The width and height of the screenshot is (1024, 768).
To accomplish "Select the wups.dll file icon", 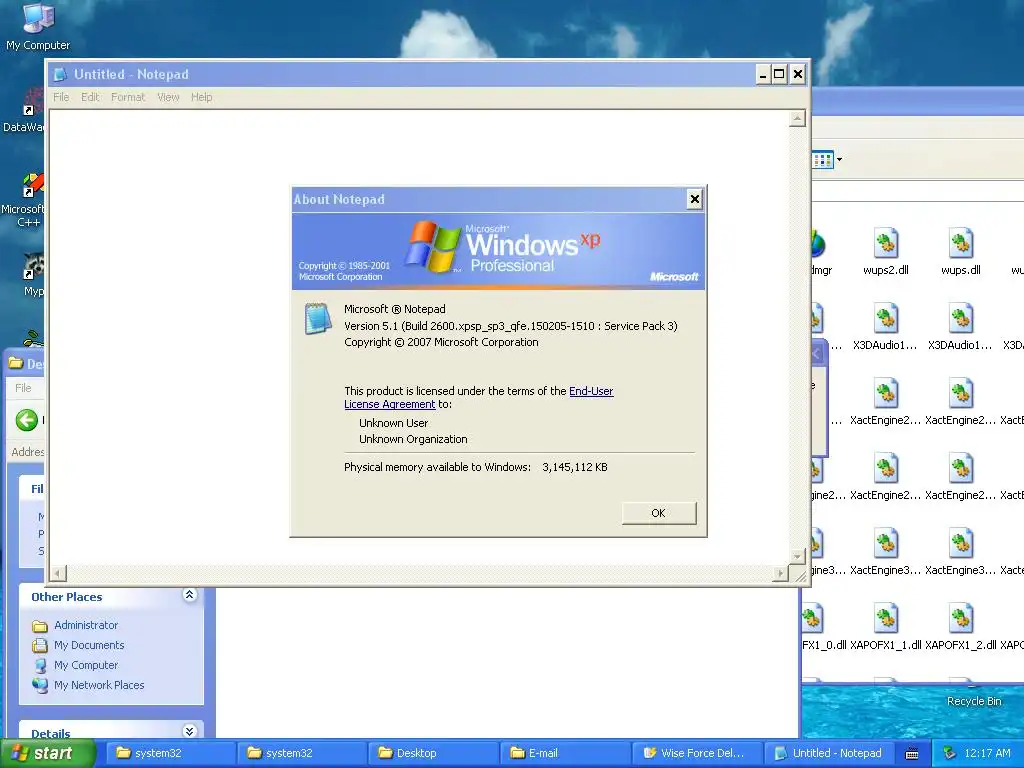I will click(961, 244).
